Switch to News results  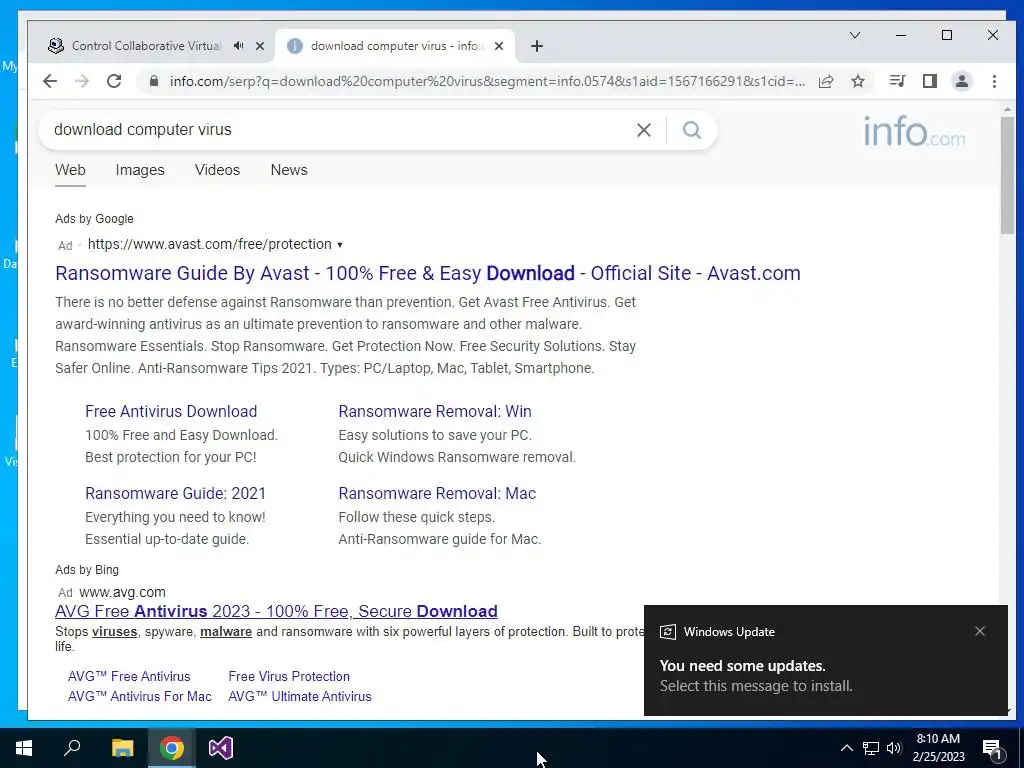[289, 170]
